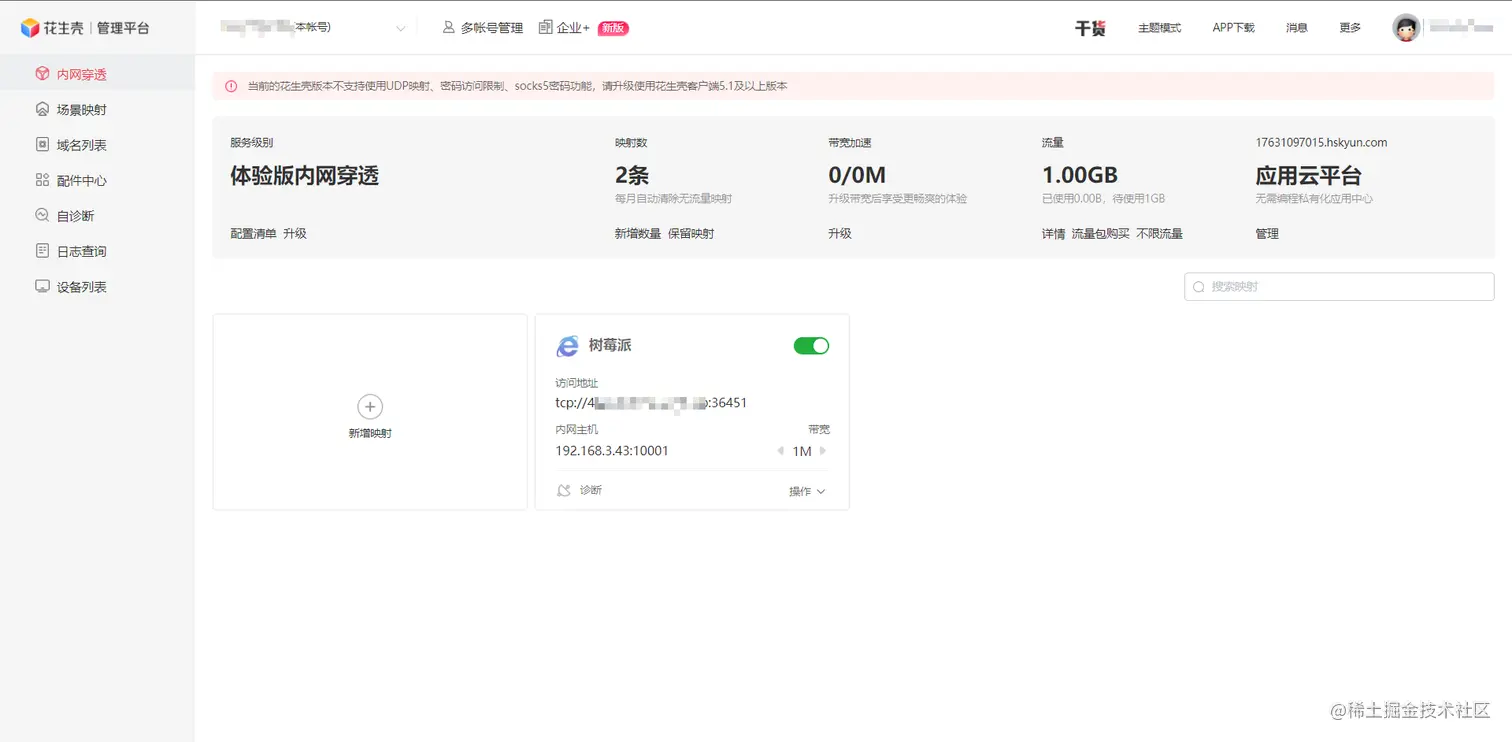Click the tcp access address ending :36451

tap(651, 403)
